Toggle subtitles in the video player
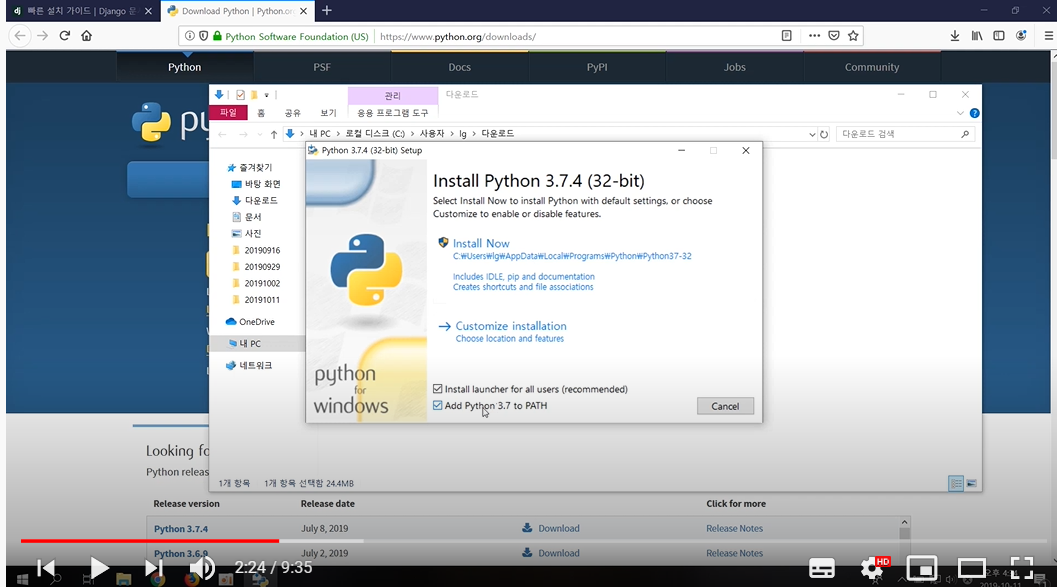 tap(822, 568)
